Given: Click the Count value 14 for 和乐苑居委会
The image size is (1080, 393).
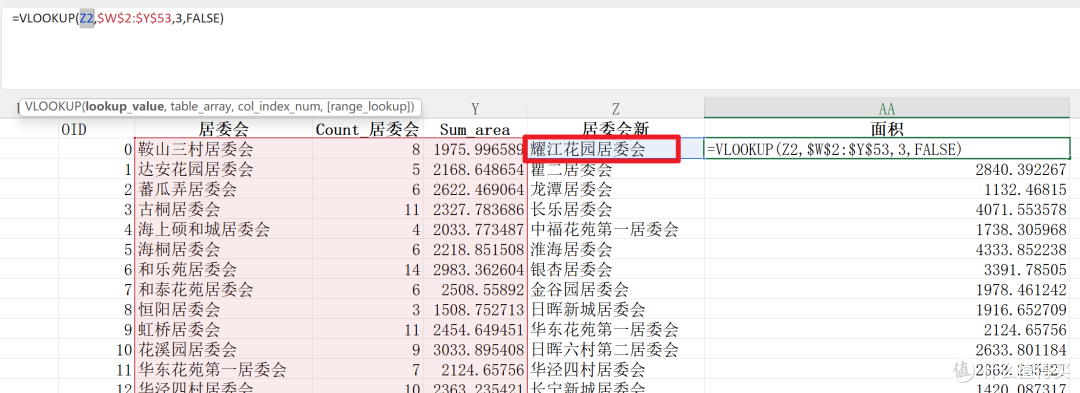Looking at the screenshot, I should 367,270.
